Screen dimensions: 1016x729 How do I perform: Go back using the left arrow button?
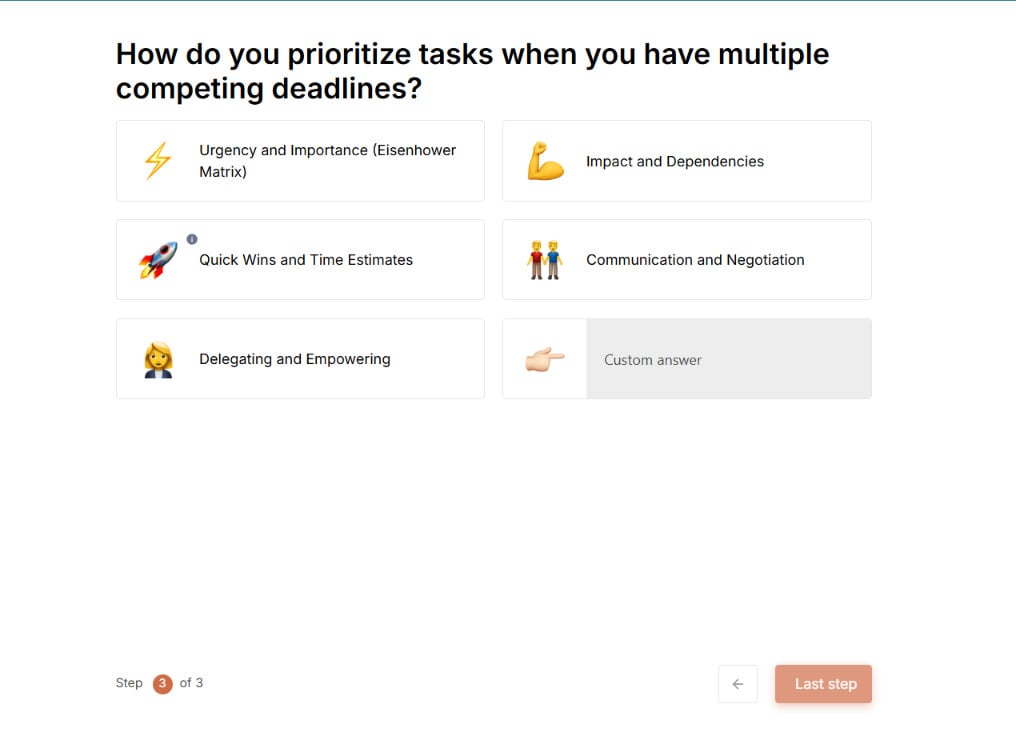pos(737,684)
